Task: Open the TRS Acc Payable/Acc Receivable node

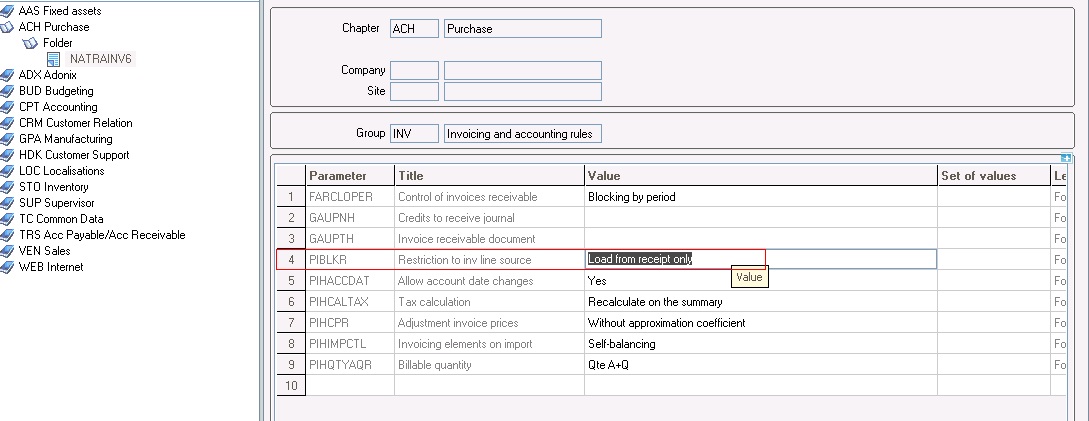Action: pyautogui.click(x=102, y=235)
